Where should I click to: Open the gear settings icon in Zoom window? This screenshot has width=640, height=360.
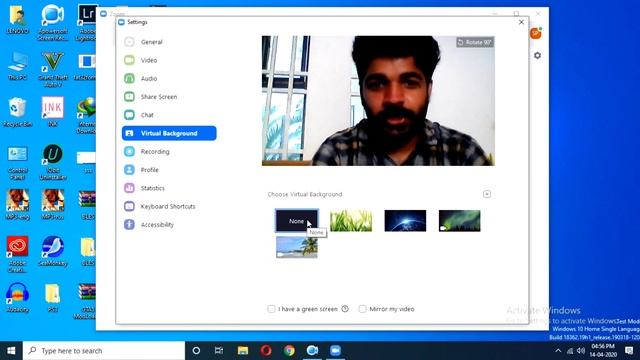537,56
